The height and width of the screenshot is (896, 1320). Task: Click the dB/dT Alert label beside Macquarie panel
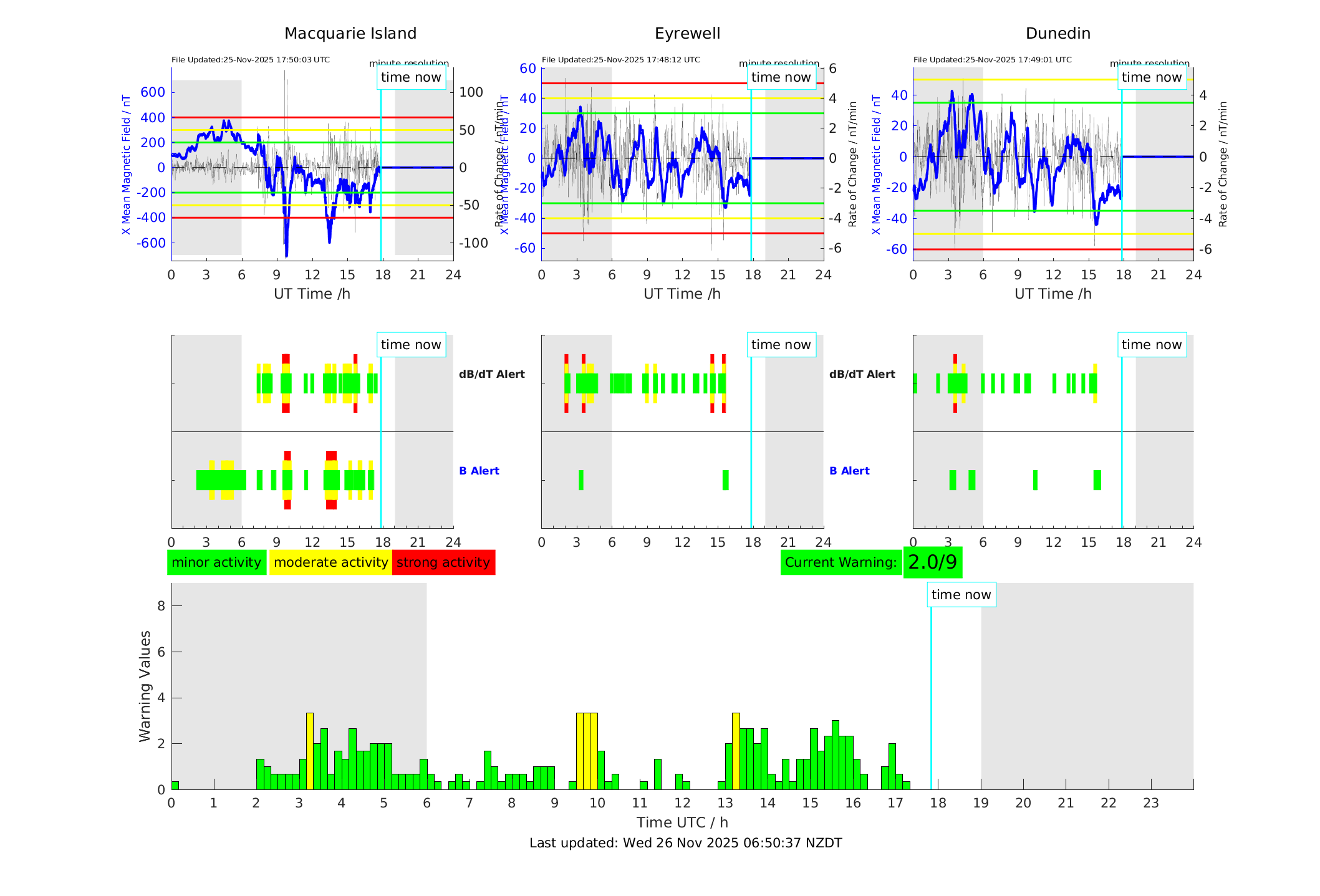point(491,374)
